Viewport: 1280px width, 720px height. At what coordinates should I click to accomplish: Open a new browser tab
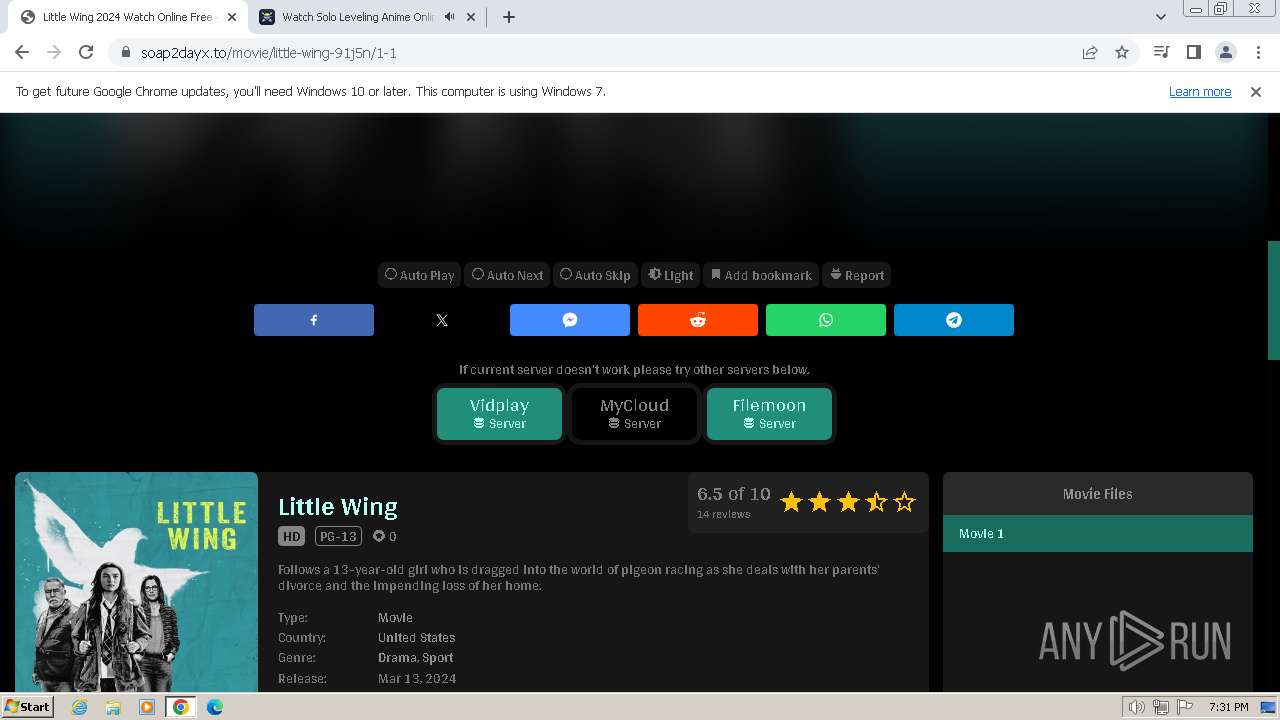[x=509, y=17]
